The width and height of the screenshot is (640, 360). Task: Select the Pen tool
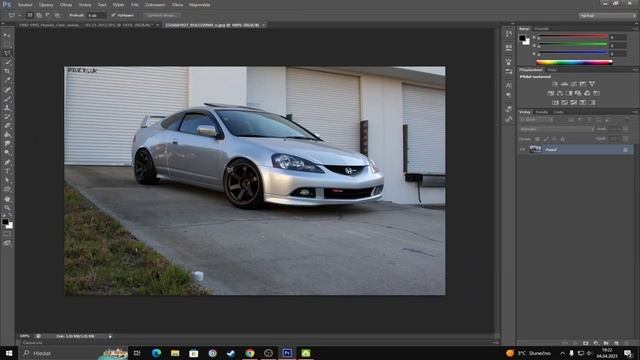[7, 162]
